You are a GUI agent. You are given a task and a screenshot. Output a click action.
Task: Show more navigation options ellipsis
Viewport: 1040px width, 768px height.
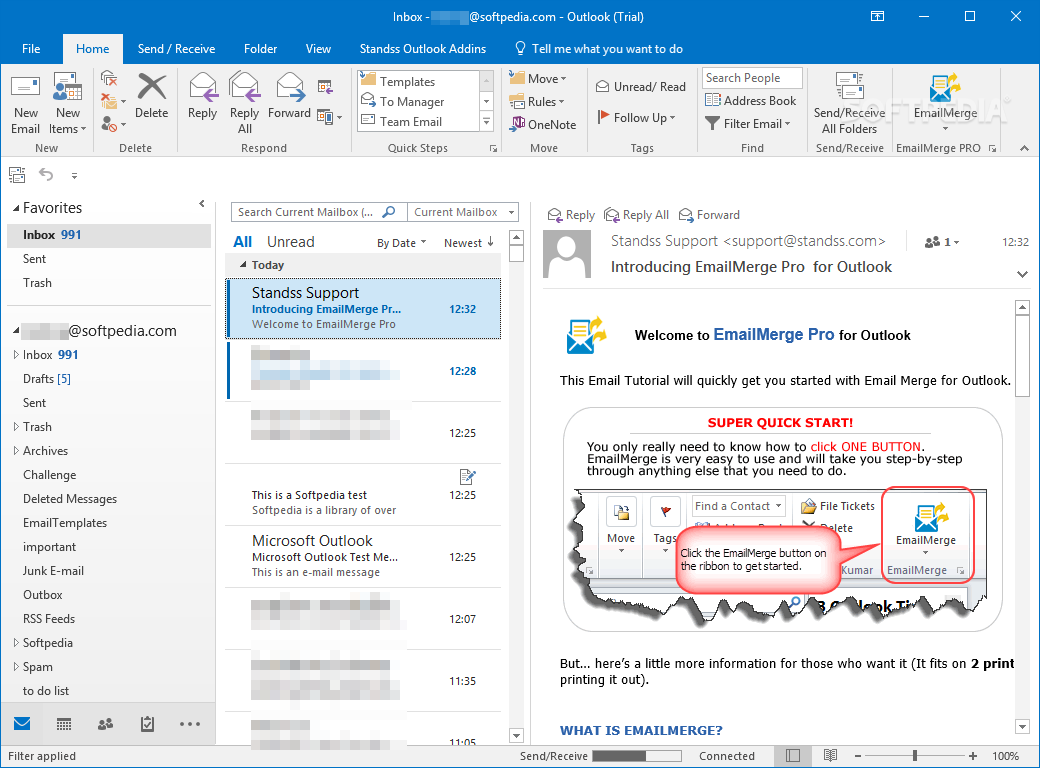tap(190, 724)
